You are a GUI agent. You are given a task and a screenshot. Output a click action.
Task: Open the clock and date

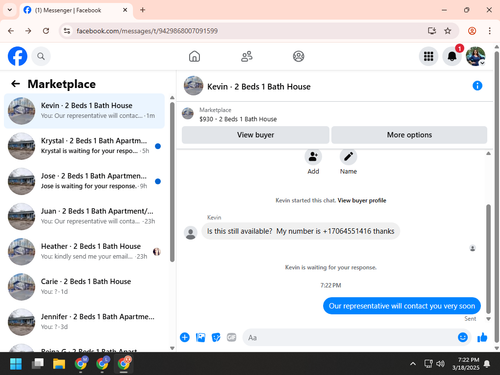coord(465,364)
